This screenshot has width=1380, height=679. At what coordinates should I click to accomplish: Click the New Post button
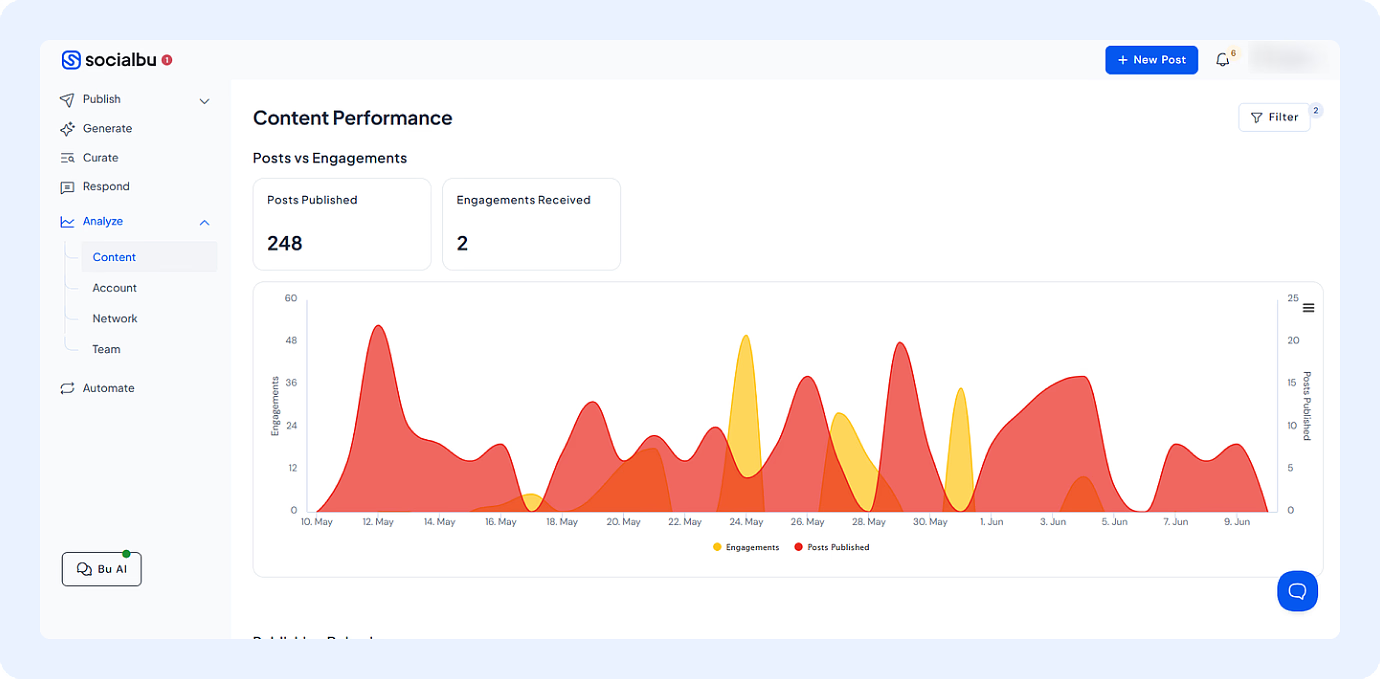[x=1151, y=60]
